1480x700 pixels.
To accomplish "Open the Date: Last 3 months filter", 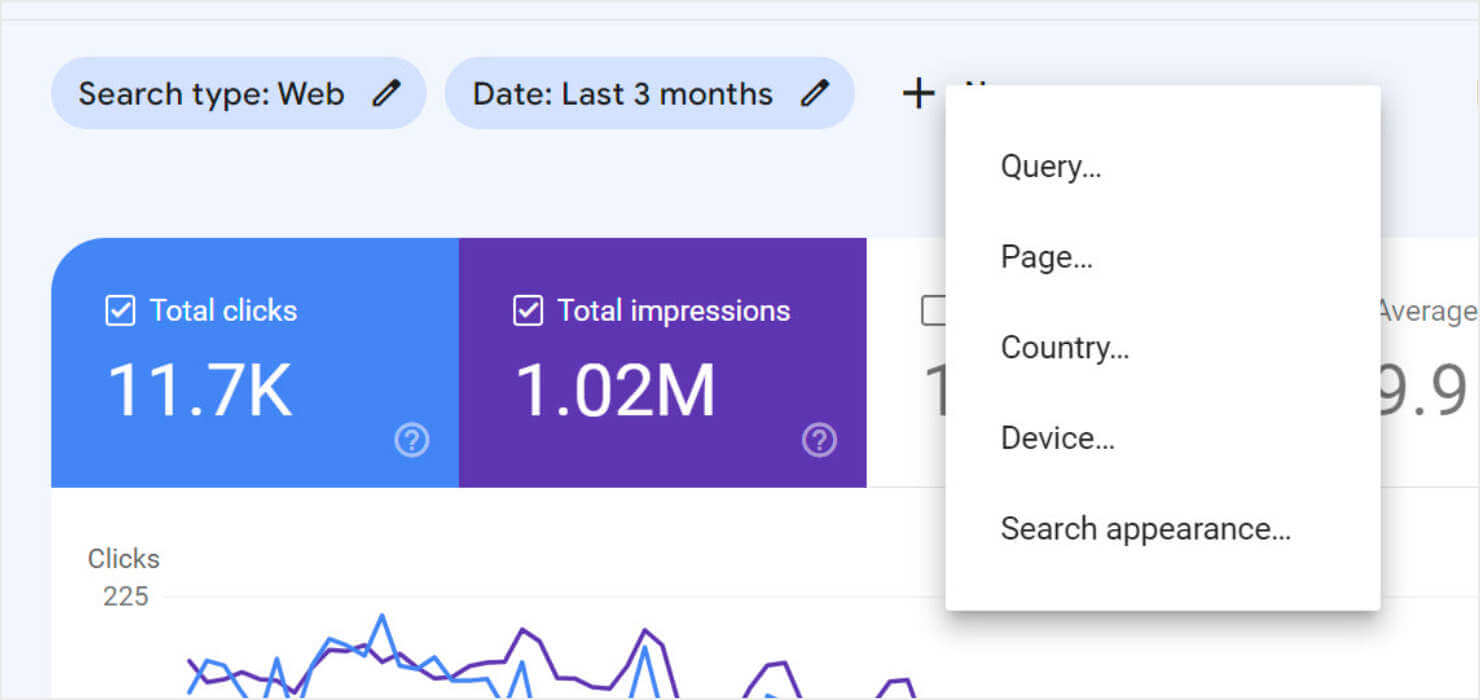I will tap(650, 93).
